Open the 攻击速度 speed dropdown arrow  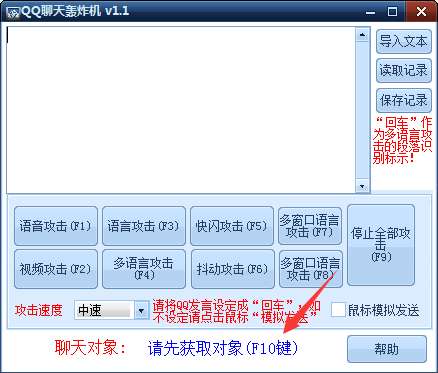[x=141, y=310]
